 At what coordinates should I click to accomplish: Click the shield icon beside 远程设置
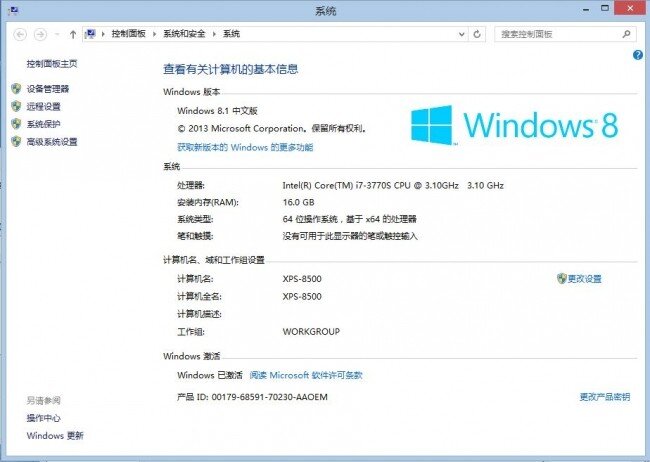click(x=16, y=106)
